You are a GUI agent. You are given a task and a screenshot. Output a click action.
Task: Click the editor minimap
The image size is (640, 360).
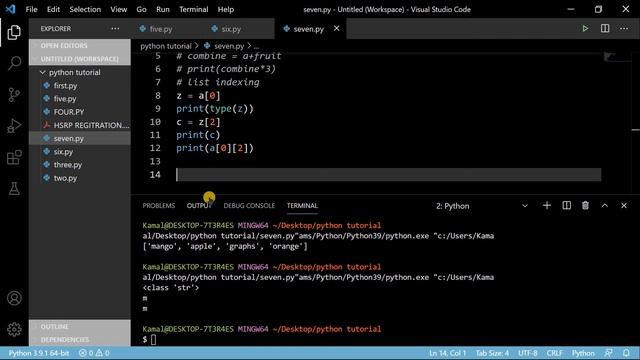[617, 122]
